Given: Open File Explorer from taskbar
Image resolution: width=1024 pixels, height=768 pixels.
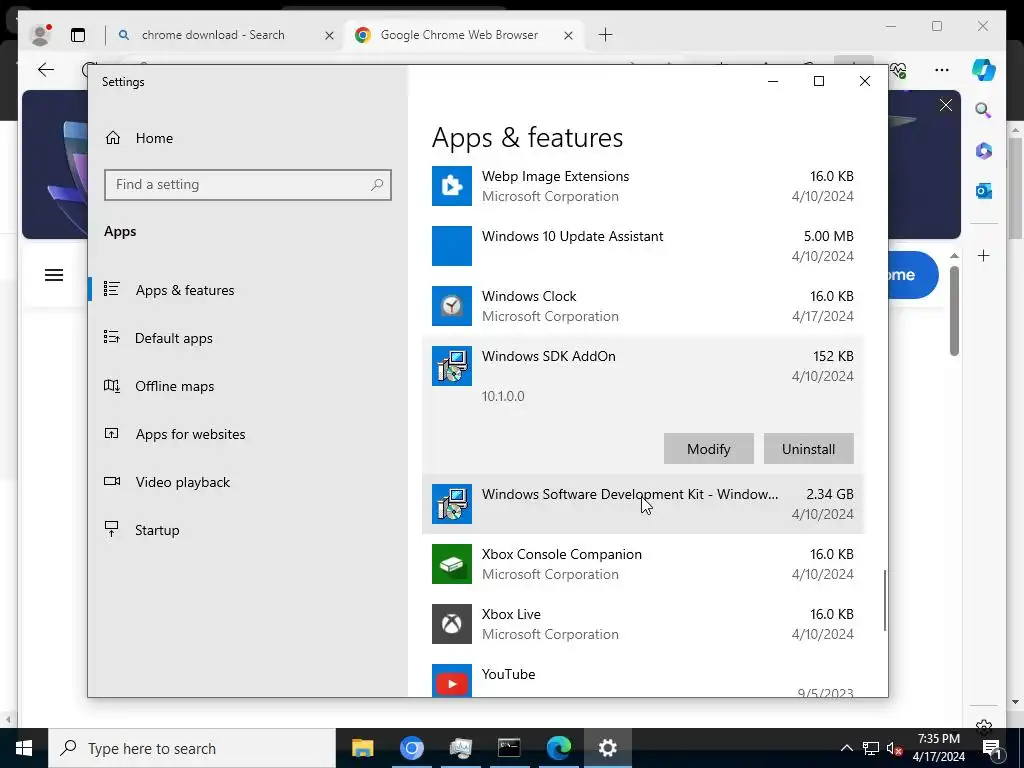Looking at the screenshot, I should point(362,748).
